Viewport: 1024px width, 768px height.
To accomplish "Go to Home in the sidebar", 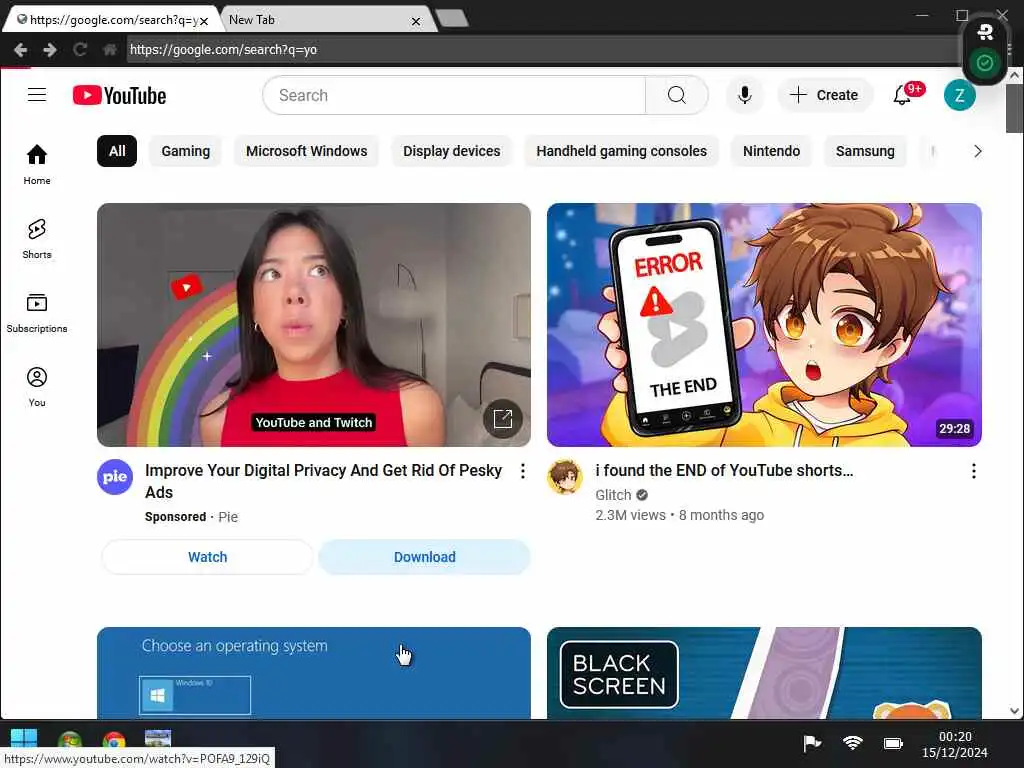I will pyautogui.click(x=37, y=165).
